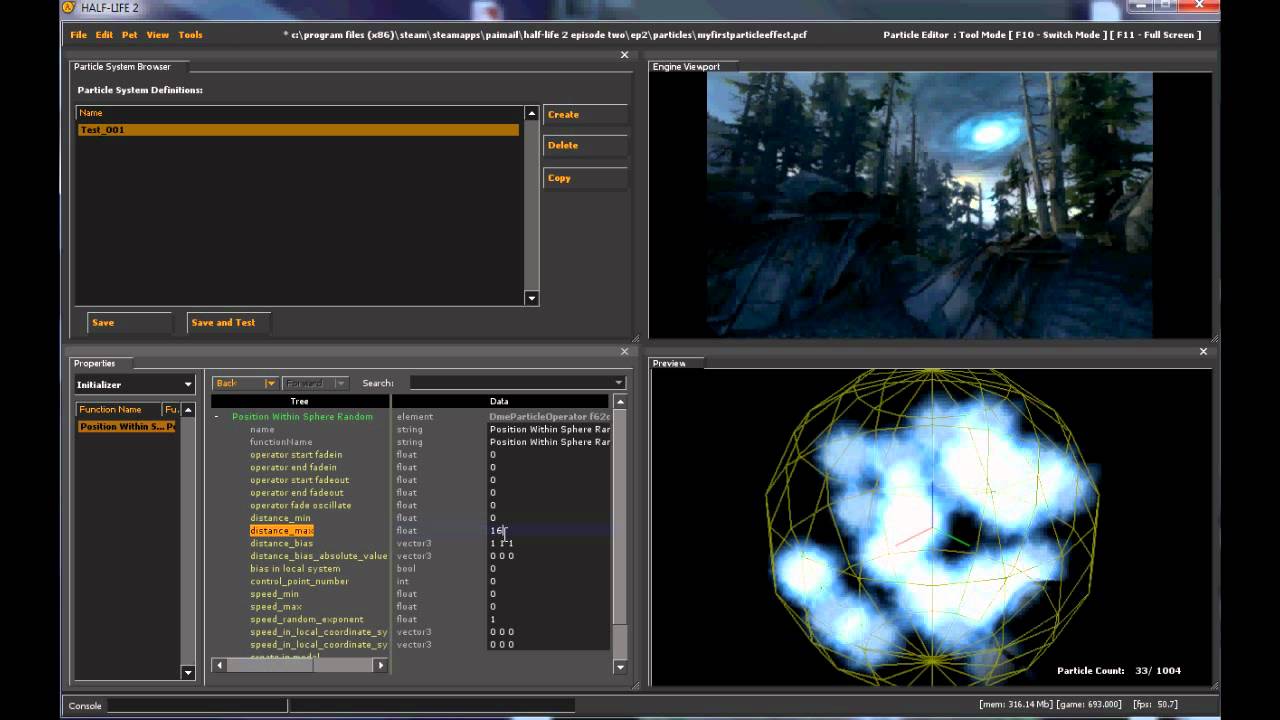Viewport: 1280px width, 720px height.
Task: Select the speed_random_exponent row
Action: click(307, 619)
